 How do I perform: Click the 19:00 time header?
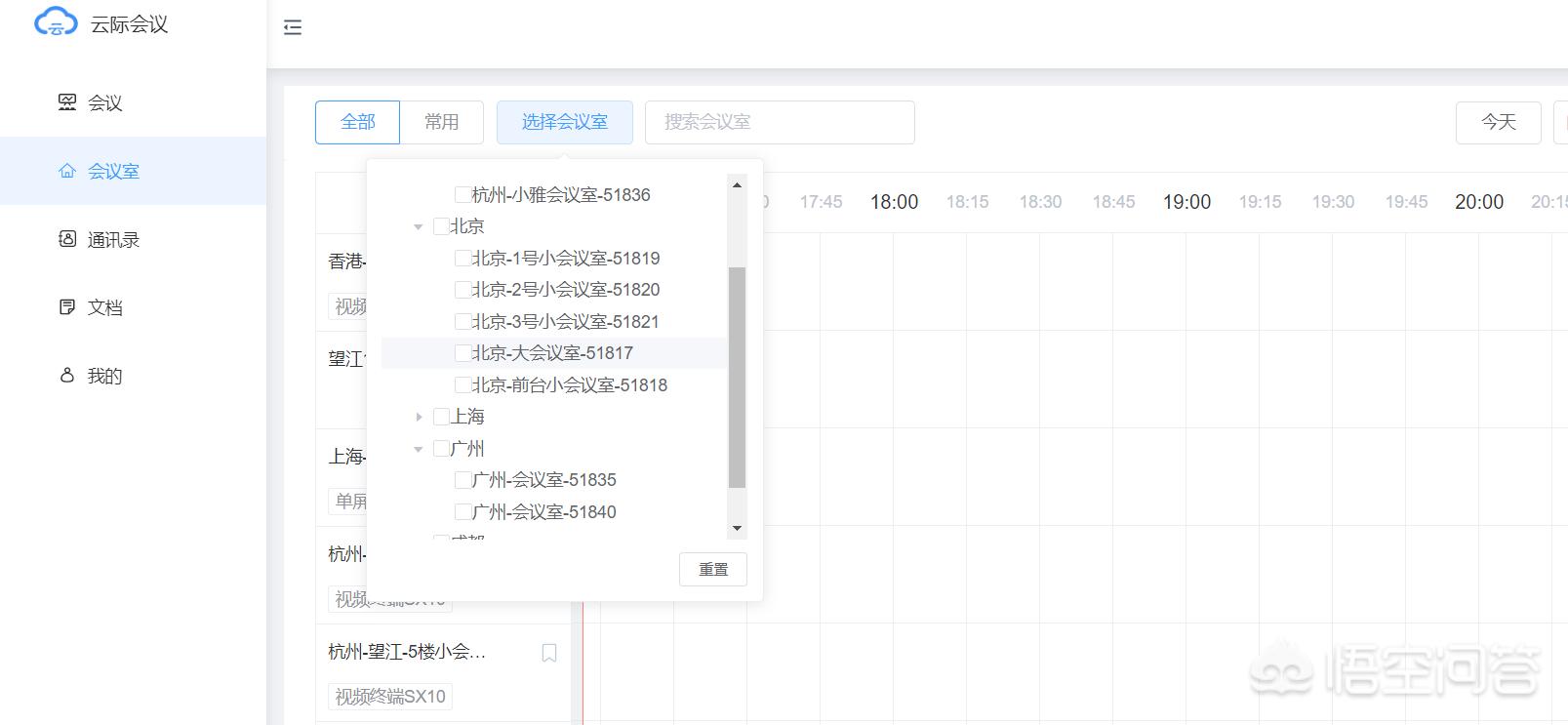(x=1186, y=202)
